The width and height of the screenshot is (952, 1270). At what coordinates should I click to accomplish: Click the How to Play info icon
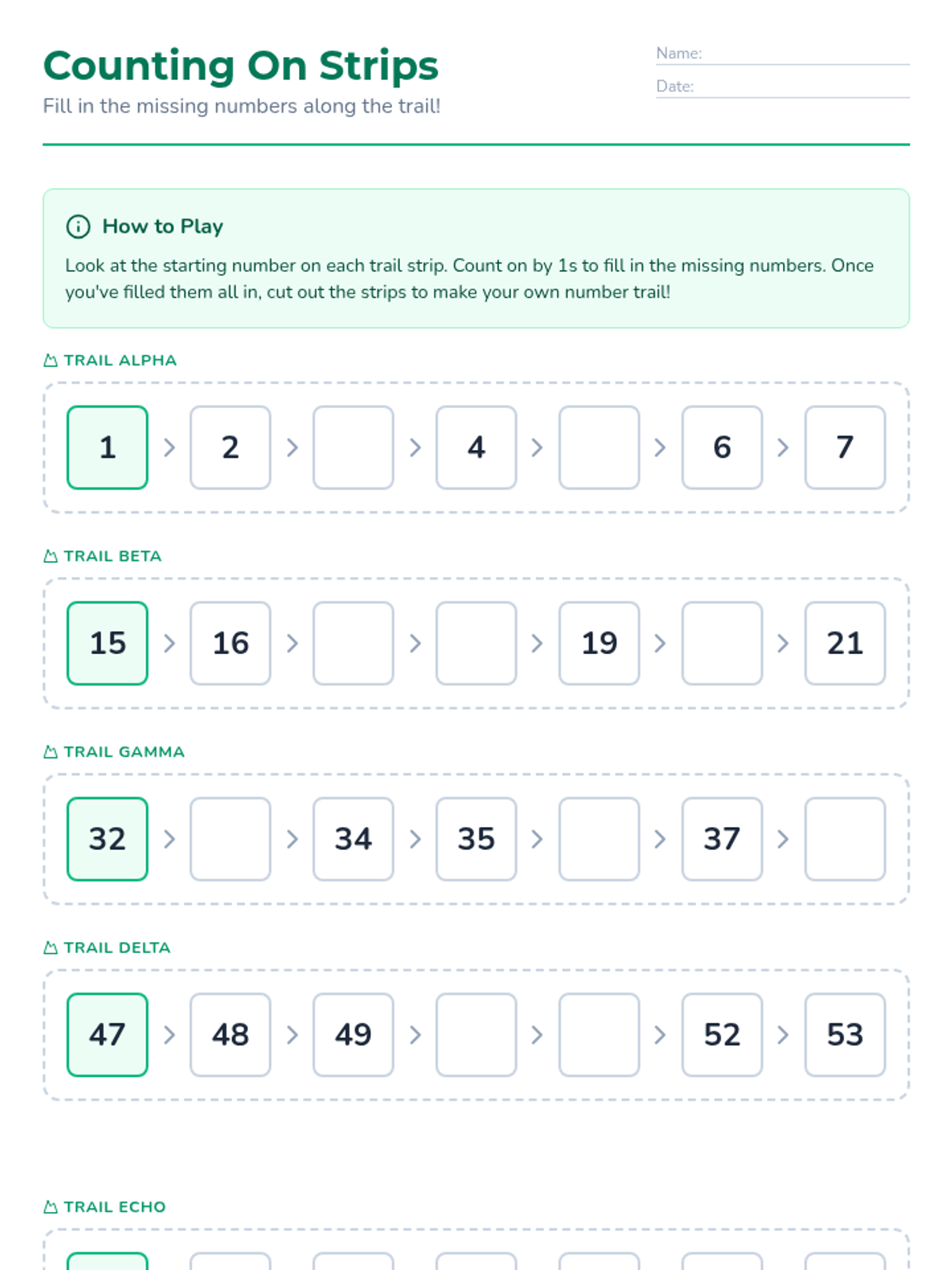78,226
